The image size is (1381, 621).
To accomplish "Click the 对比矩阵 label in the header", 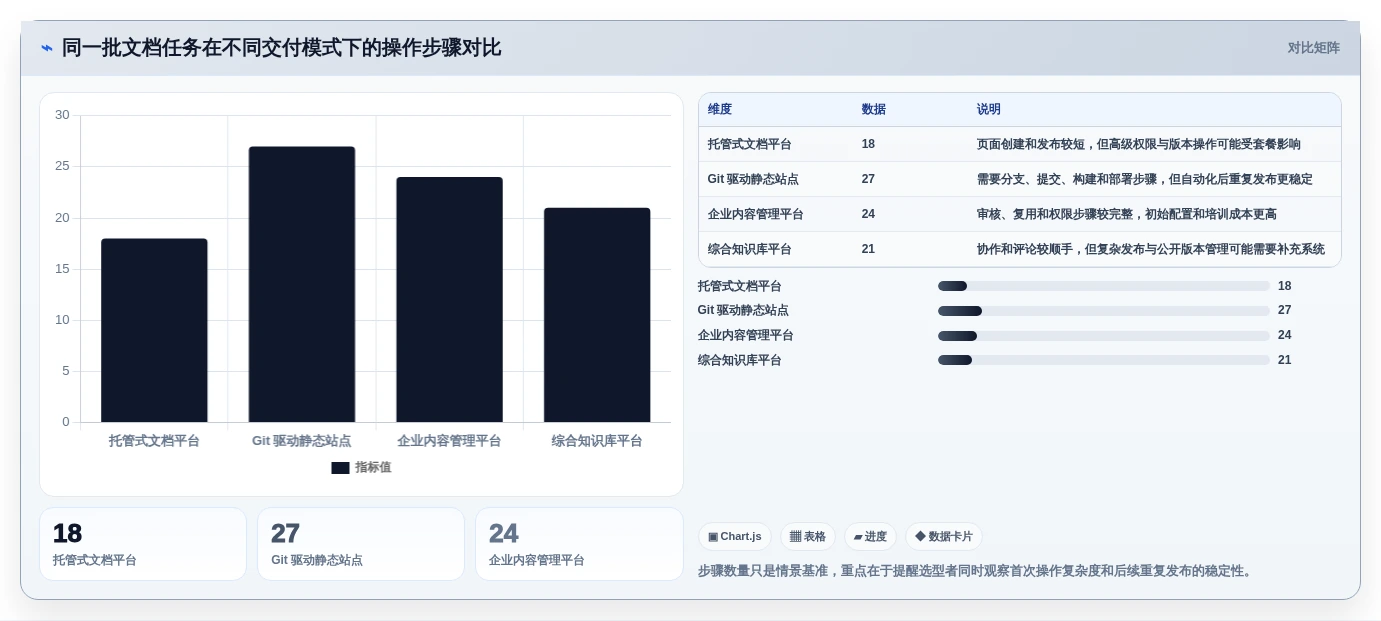I will tap(1313, 48).
